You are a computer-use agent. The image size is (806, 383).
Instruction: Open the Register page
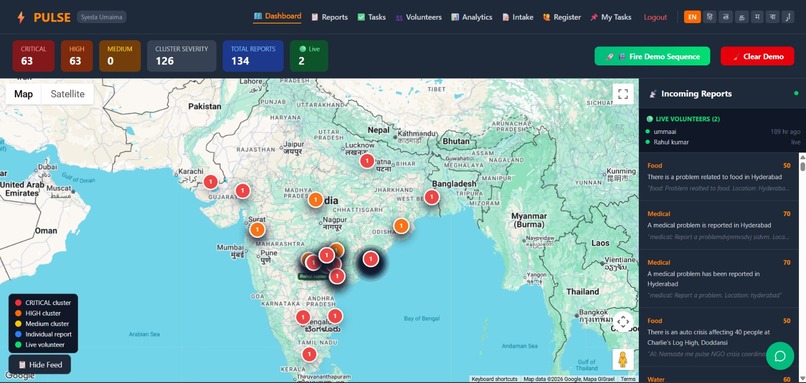(562, 17)
